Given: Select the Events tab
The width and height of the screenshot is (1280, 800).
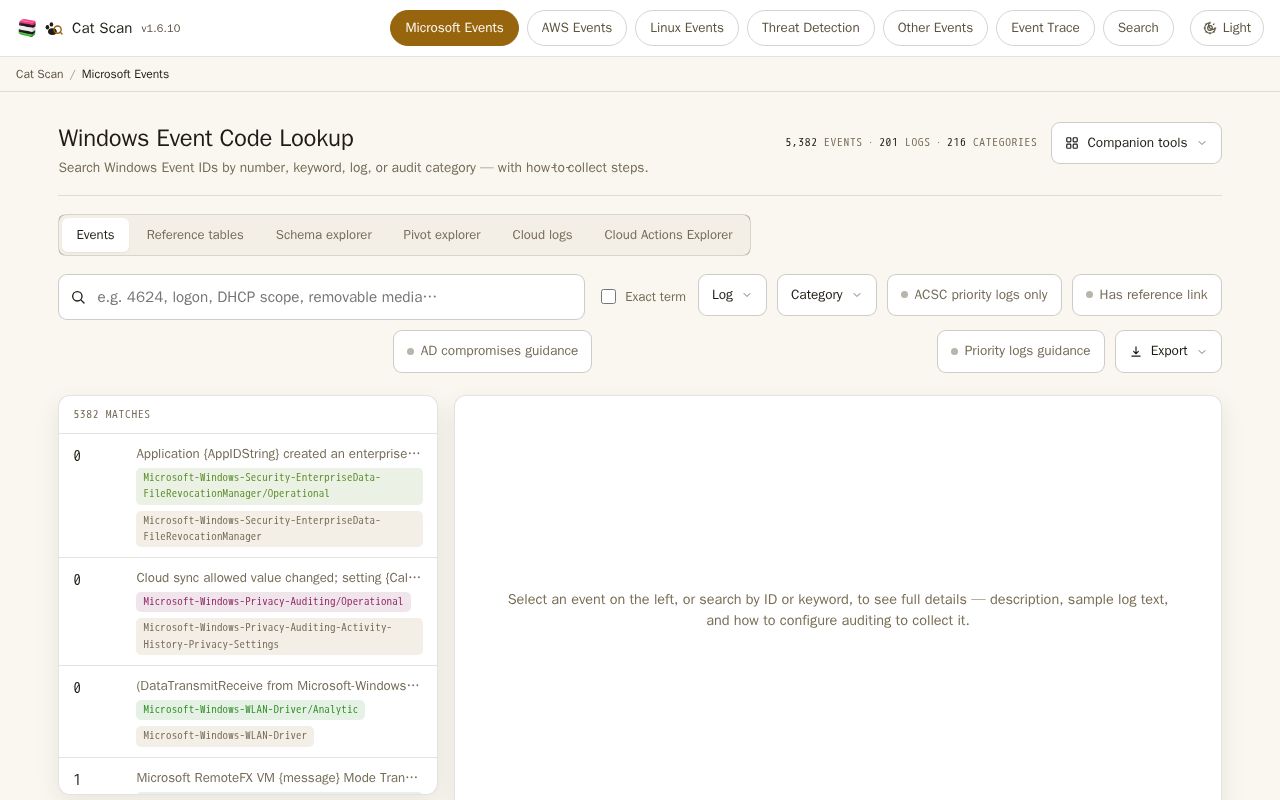Looking at the screenshot, I should pos(95,235).
